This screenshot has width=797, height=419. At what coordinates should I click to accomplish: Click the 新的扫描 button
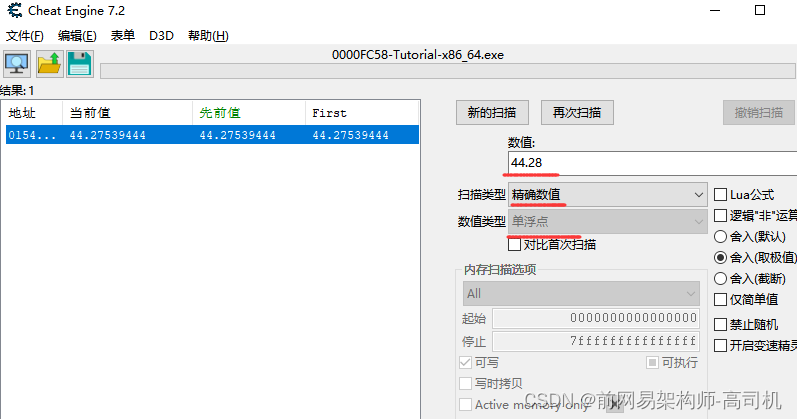[492, 112]
